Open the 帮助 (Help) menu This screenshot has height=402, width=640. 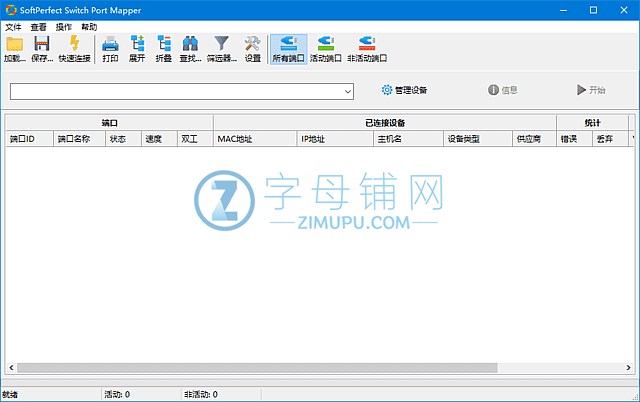90,27
